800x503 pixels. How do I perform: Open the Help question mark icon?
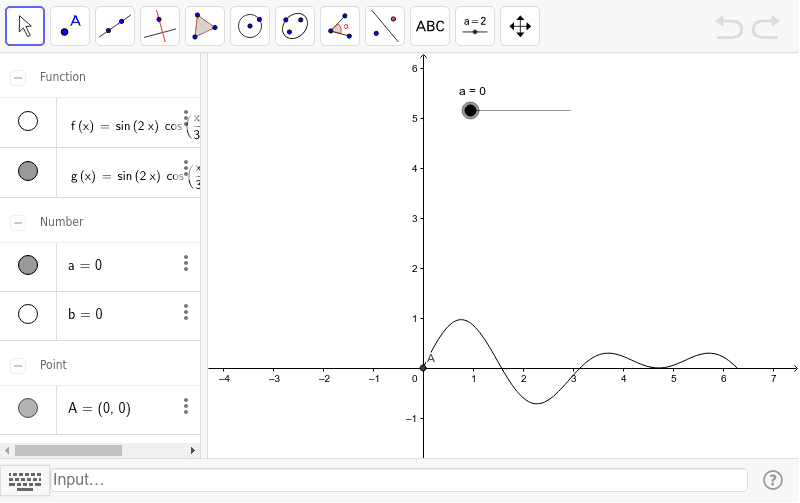772,480
